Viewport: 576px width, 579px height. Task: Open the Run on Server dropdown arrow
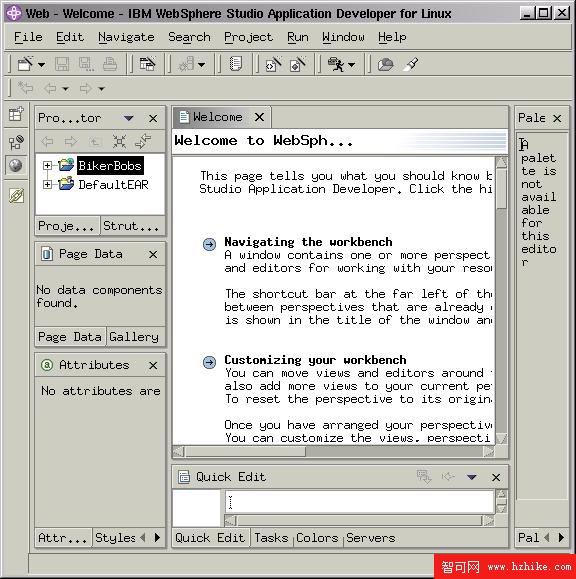tap(352, 65)
